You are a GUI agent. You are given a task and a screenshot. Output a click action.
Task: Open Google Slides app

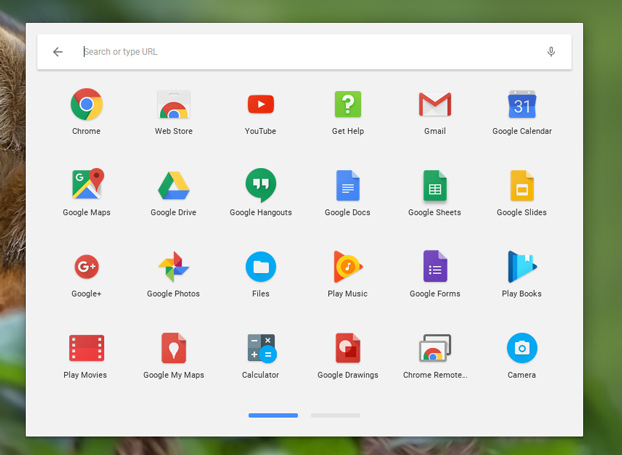(x=522, y=185)
